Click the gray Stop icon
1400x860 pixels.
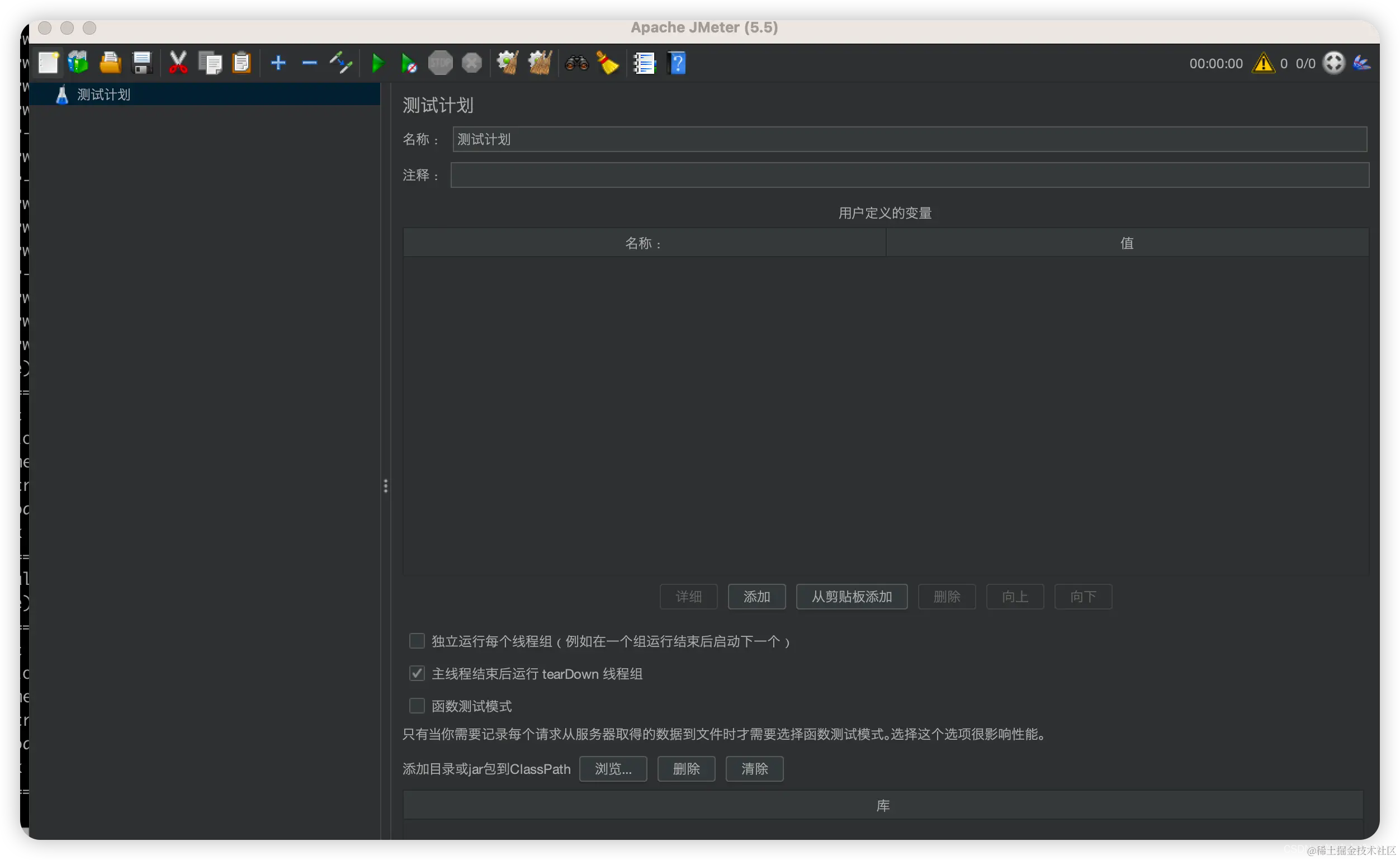coord(440,63)
